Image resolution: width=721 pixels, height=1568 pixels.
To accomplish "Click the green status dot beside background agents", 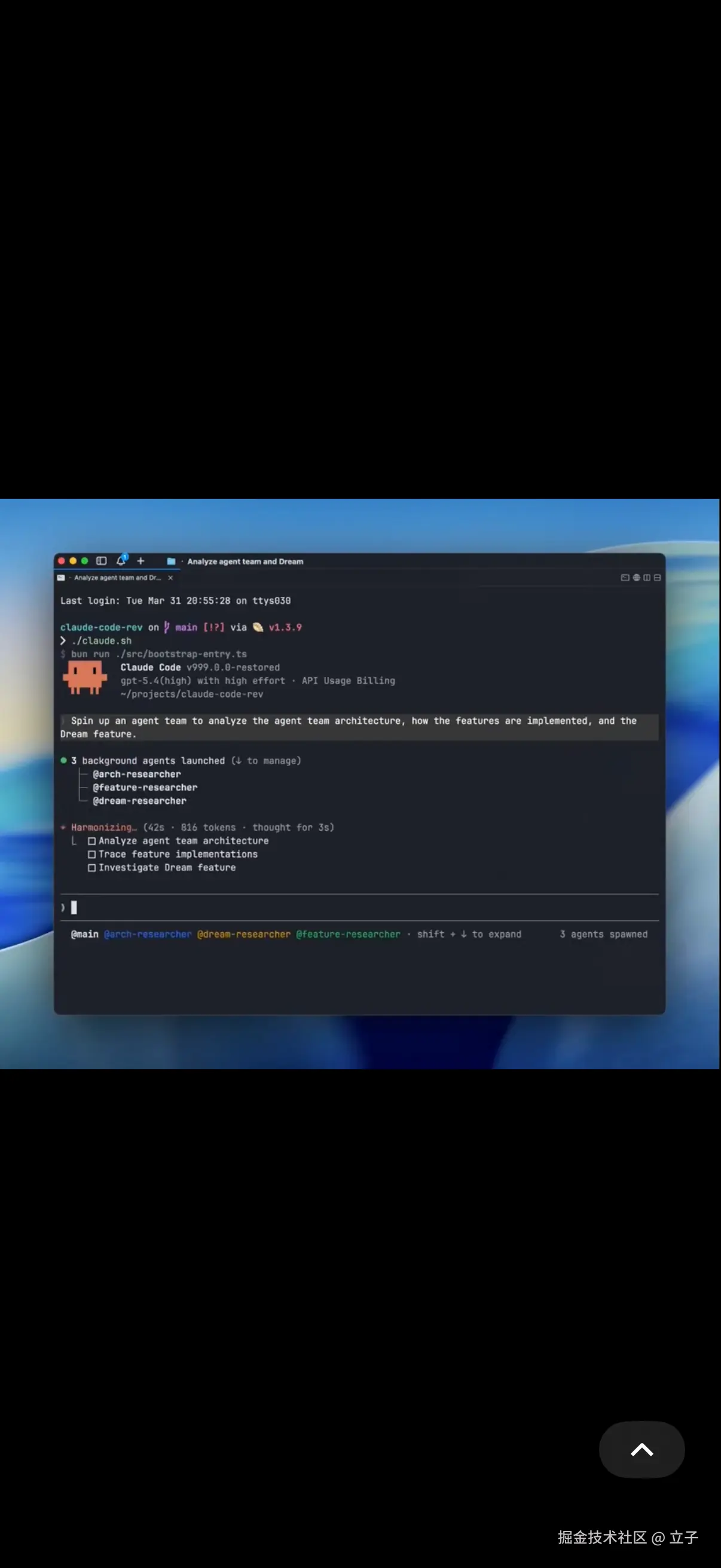I will [63, 761].
